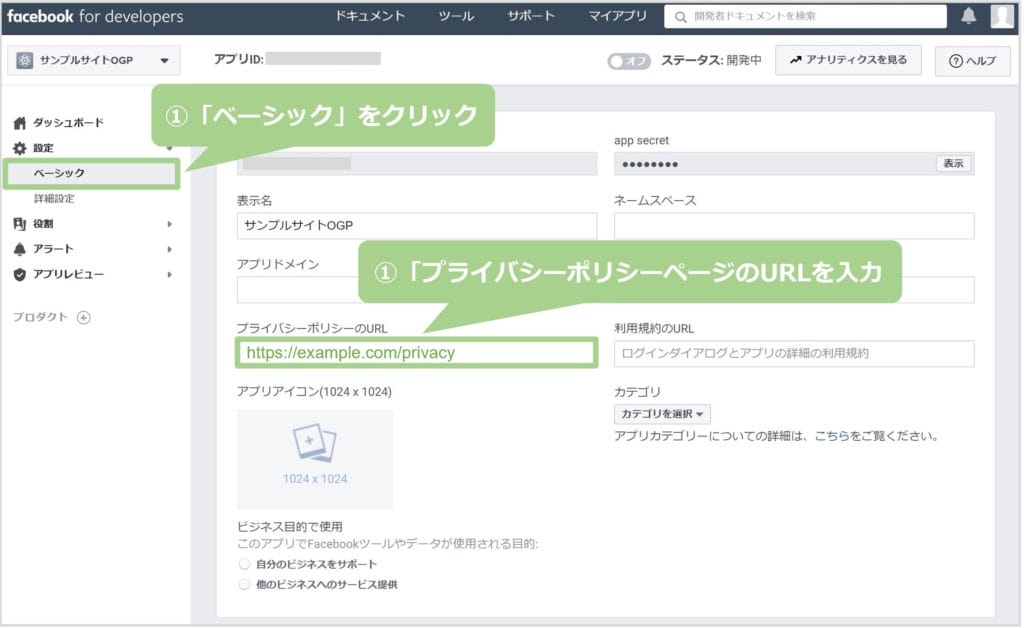Toggle the app status switch オフ
The width and height of the screenshot is (1024, 628).
pyautogui.click(x=630, y=61)
